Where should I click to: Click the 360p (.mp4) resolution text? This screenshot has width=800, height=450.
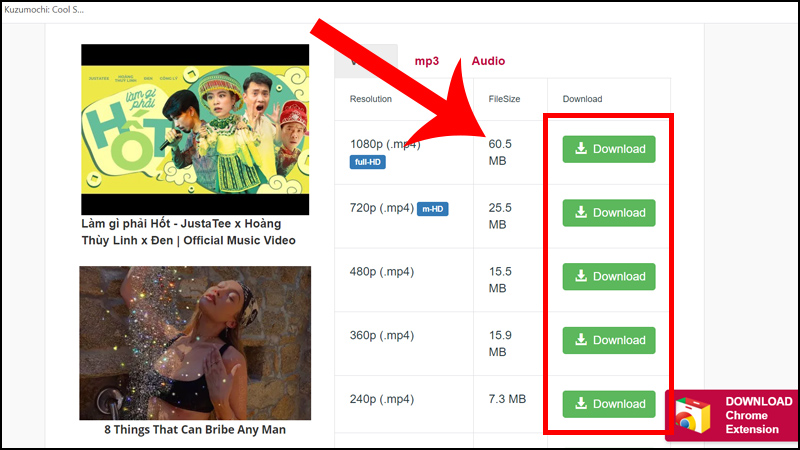(x=382, y=336)
